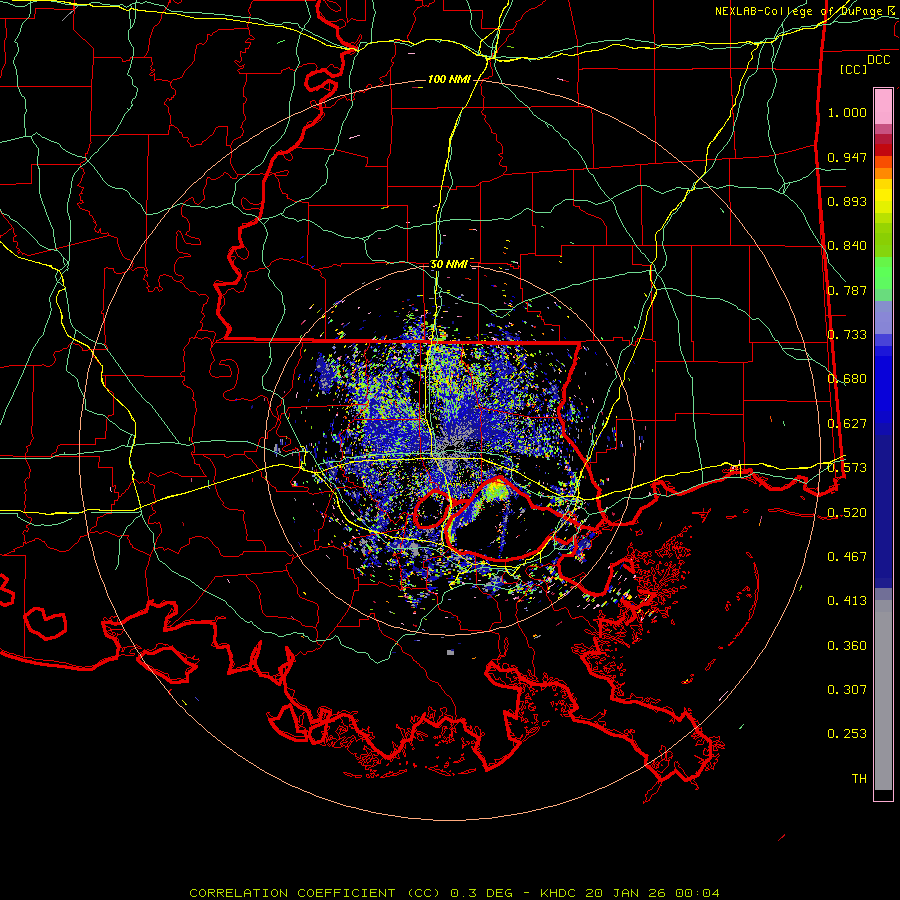Pick the pink segment of color bar
The height and width of the screenshot is (900, 900).
883,106
